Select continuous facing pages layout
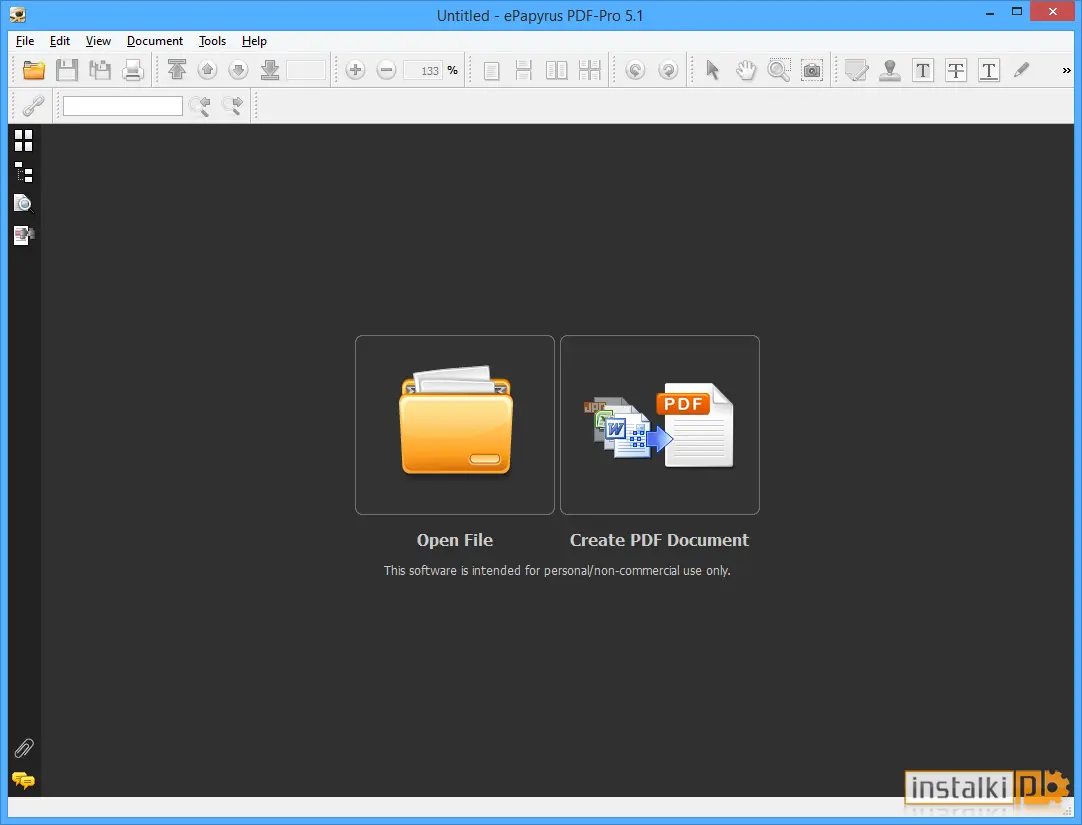The image size is (1082, 825). pyautogui.click(x=589, y=70)
